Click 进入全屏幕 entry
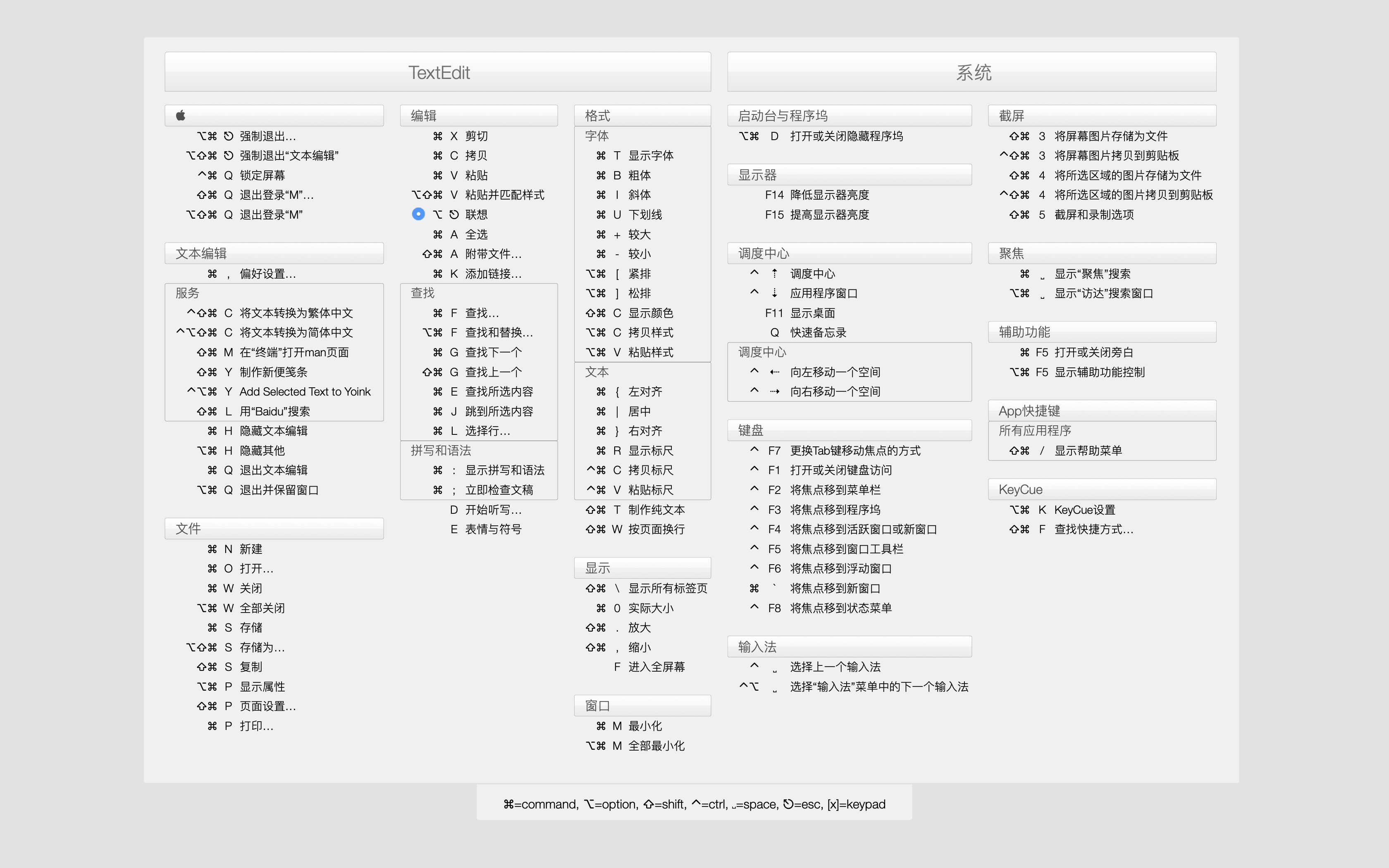This screenshot has width=1389, height=868. click(x=649, y=666)
